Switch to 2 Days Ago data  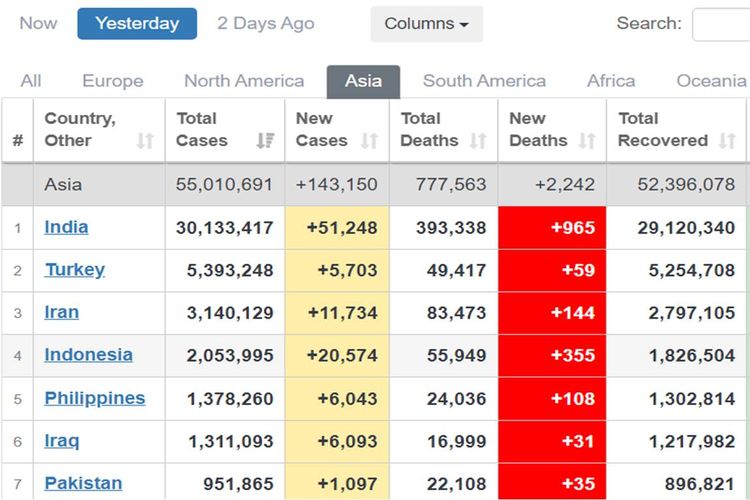point(266,23)
